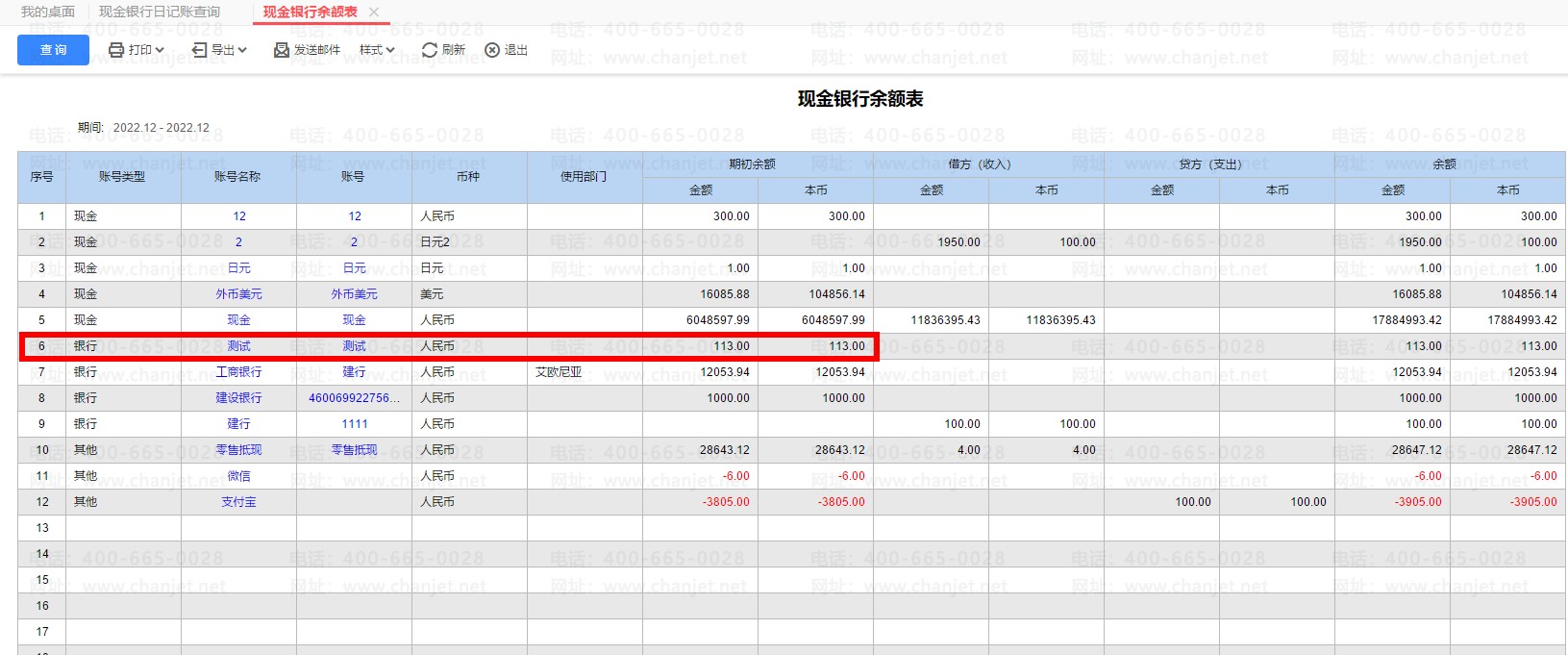Select the 账号类型 column header
Image resolution: width=1568 pixels, height=655 pixels.
[x=123, y=177]
